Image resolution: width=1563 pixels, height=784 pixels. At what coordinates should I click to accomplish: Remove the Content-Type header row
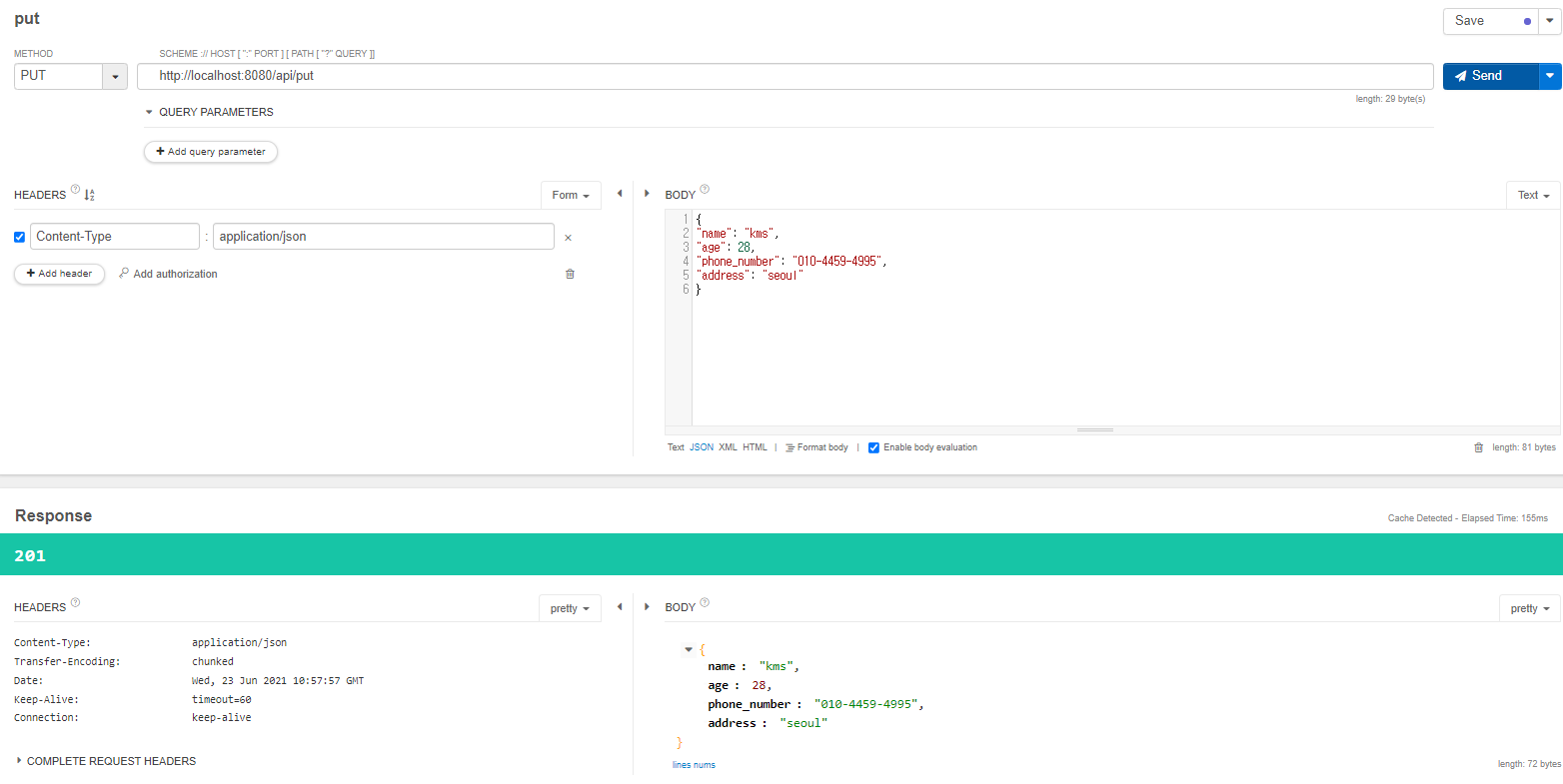568,238
